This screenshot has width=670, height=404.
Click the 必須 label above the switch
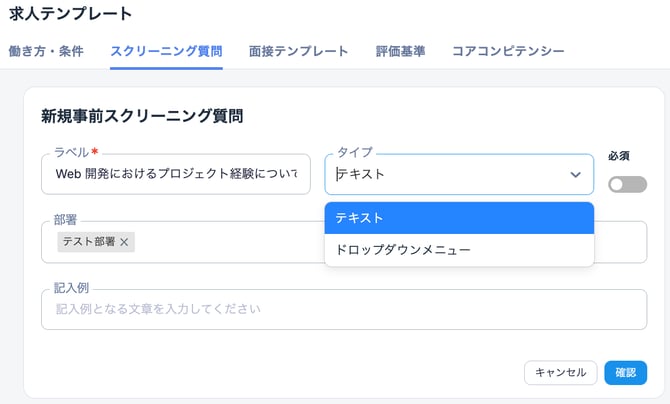(x=618, y=156)
